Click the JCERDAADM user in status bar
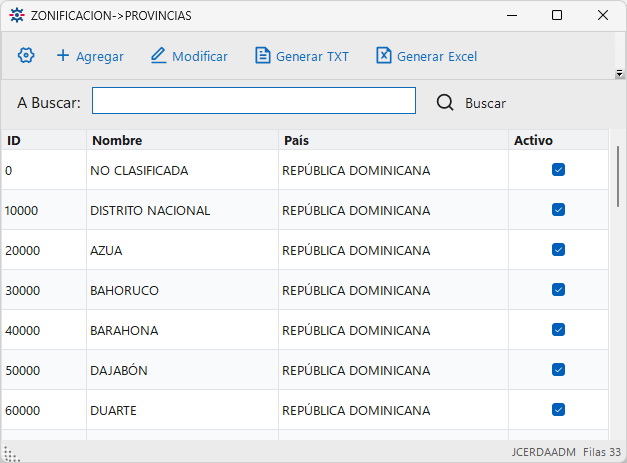627x463 pixels. (x=543, y=452)
